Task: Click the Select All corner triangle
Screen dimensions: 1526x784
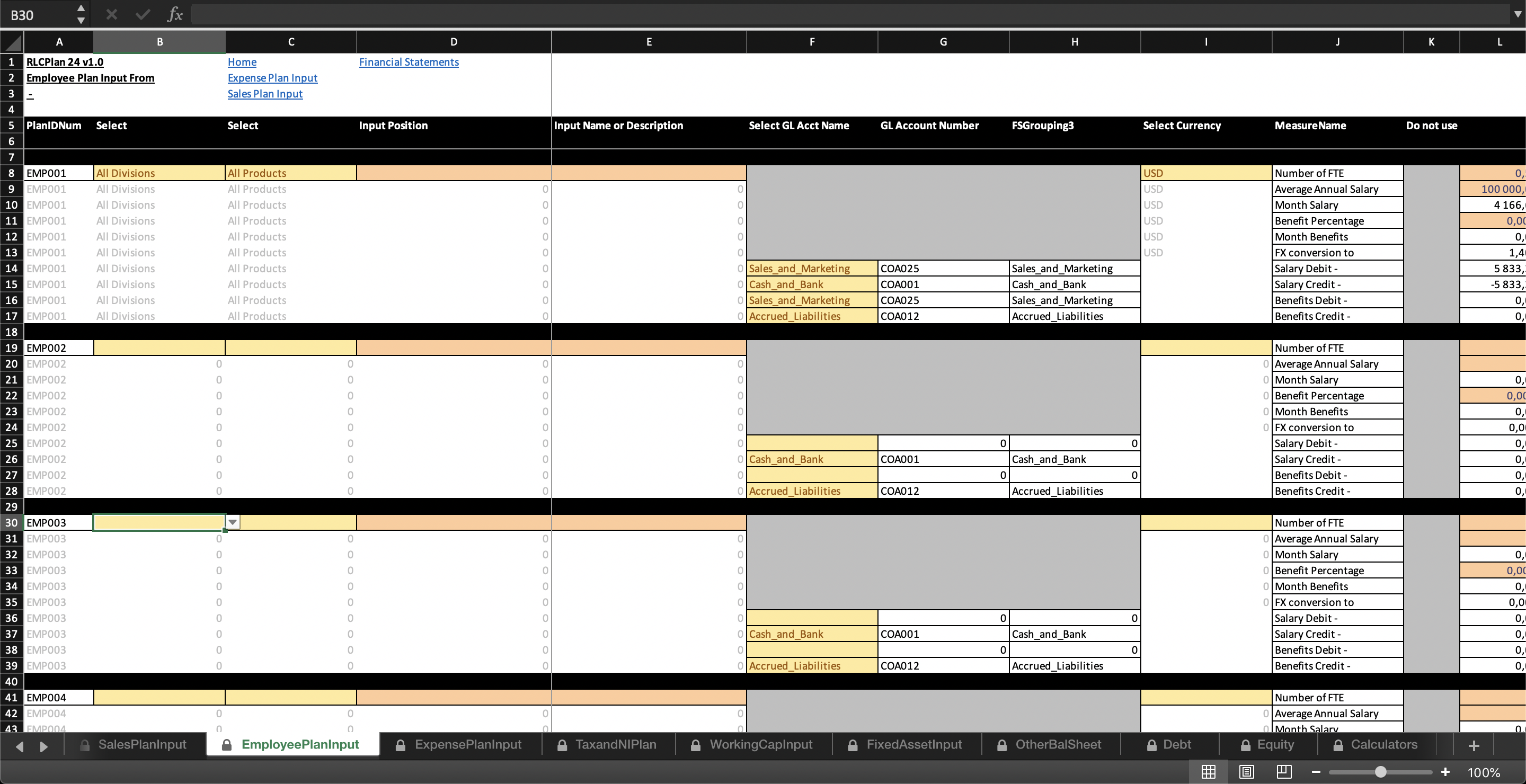Action: pos(12,42)
